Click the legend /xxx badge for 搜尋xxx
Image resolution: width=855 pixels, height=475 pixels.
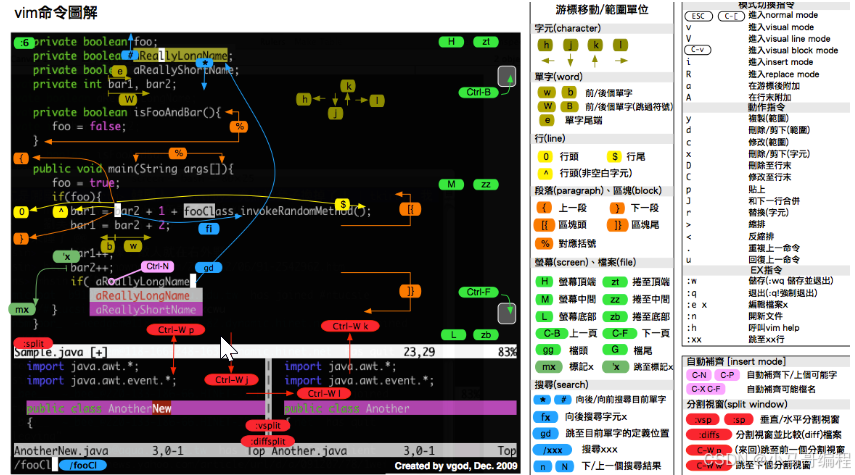point(552,449)
